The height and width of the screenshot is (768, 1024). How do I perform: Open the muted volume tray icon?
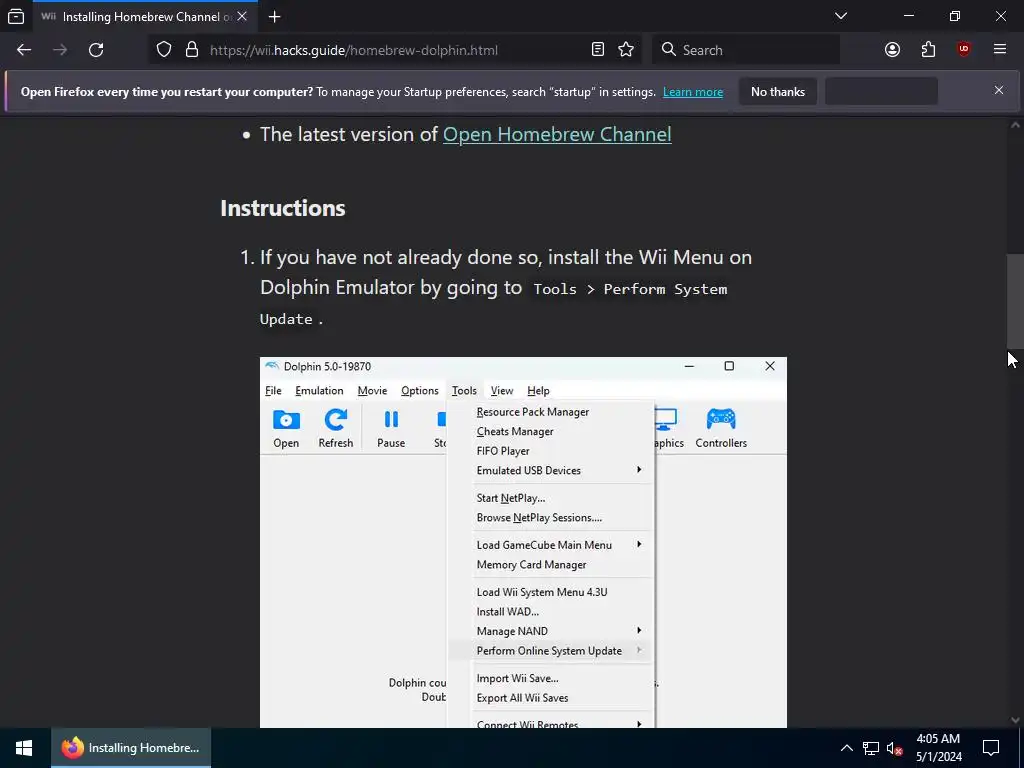click(894, 748)
